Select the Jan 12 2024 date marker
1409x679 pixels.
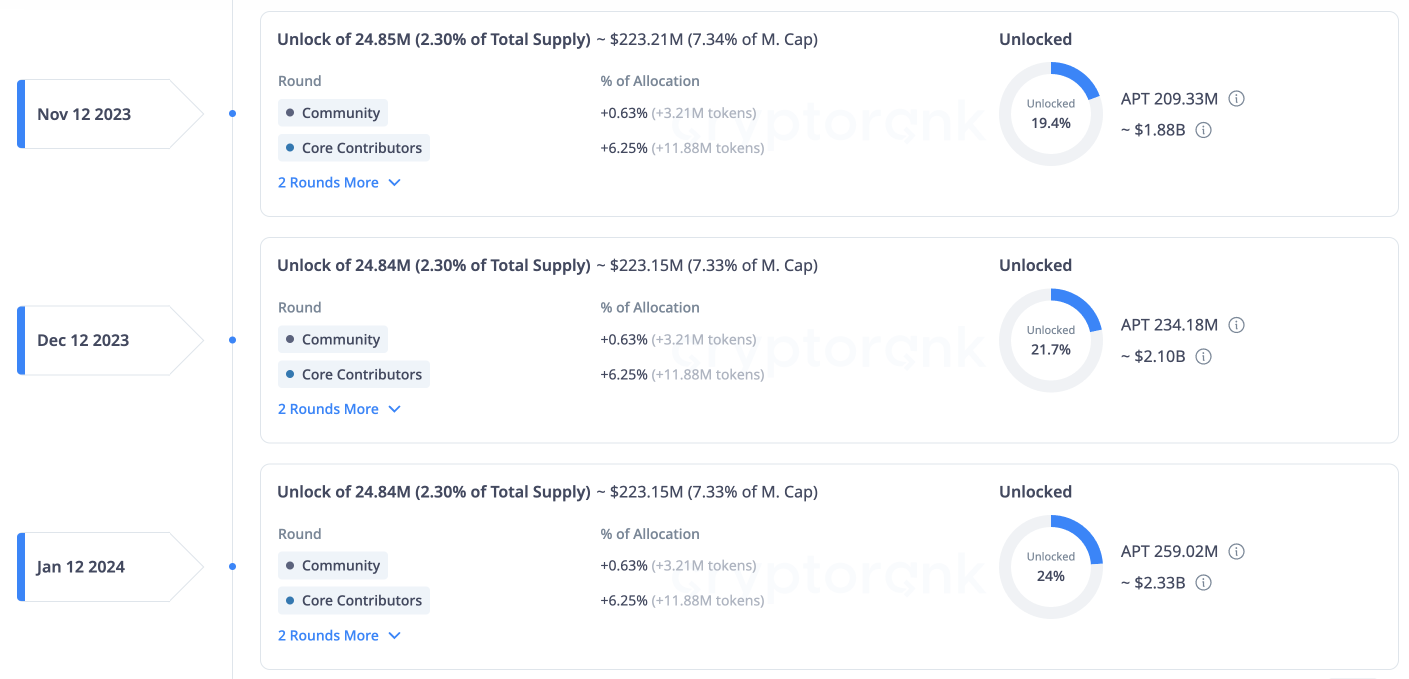coord(110,567)
